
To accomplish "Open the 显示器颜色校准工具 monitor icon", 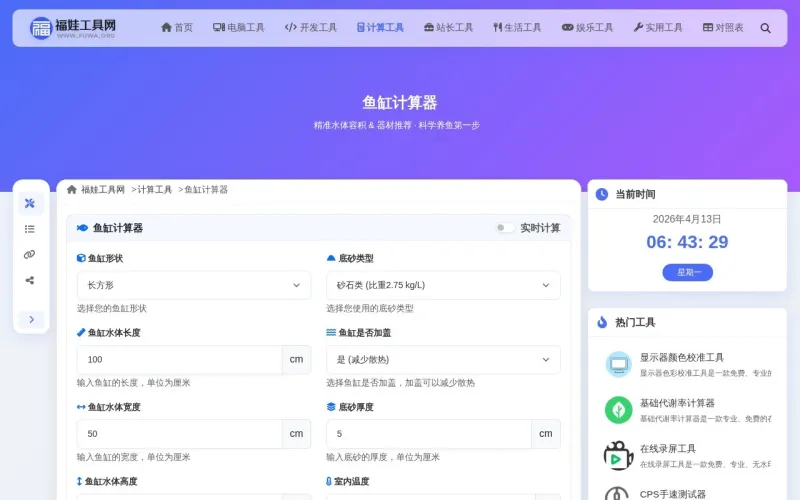I will [619, 364].
